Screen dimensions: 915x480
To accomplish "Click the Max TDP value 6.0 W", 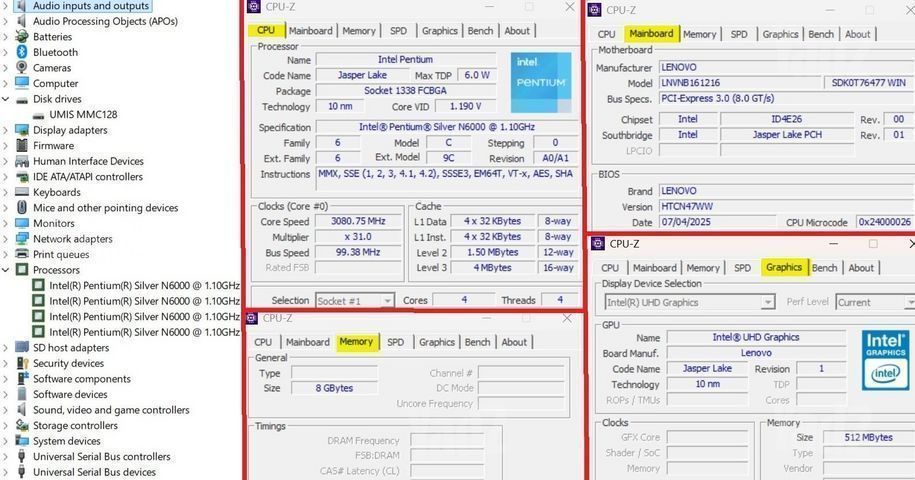I will pos(477,75).
